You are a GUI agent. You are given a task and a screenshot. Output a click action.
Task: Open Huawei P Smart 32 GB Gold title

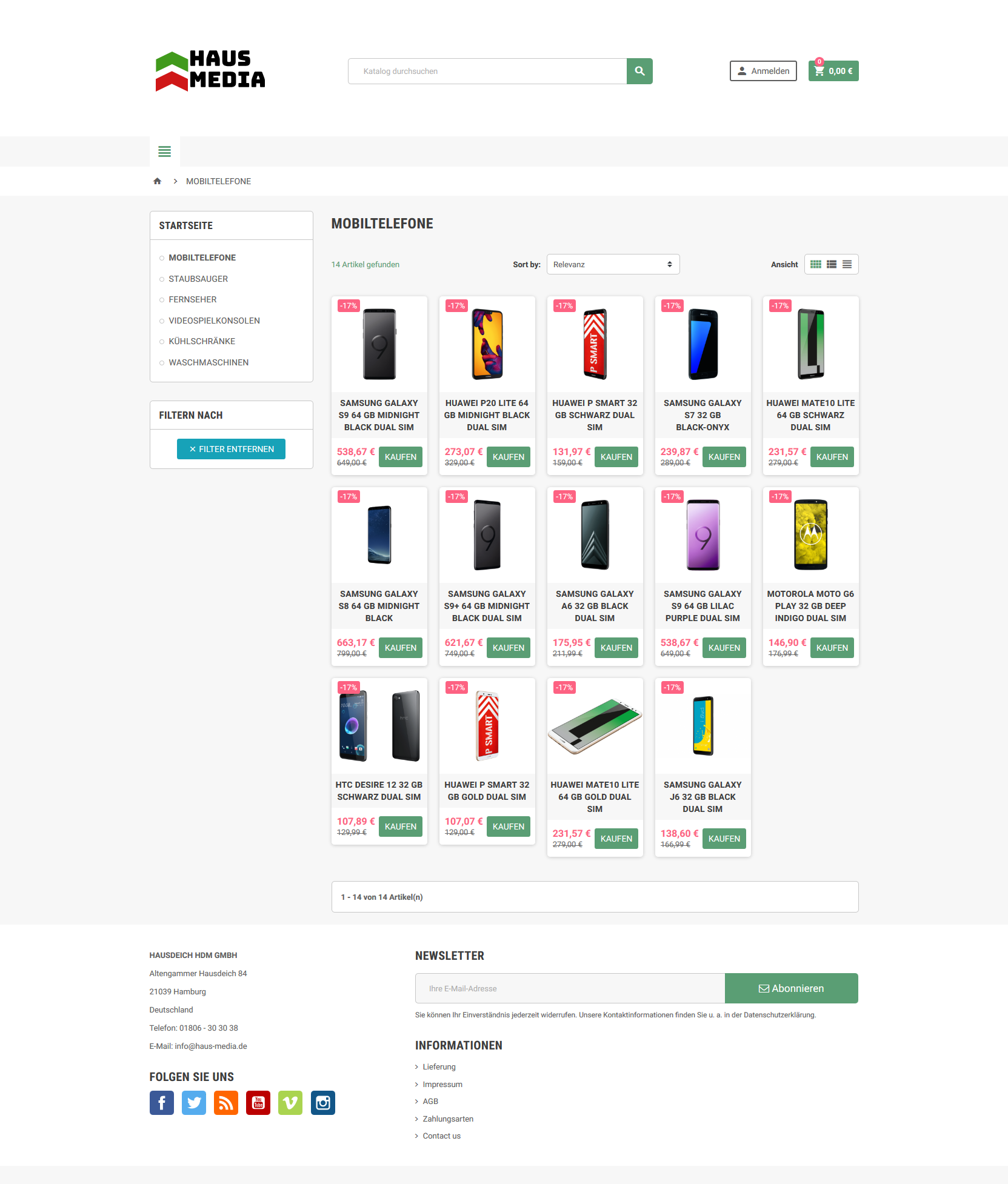tap(487, 791)
